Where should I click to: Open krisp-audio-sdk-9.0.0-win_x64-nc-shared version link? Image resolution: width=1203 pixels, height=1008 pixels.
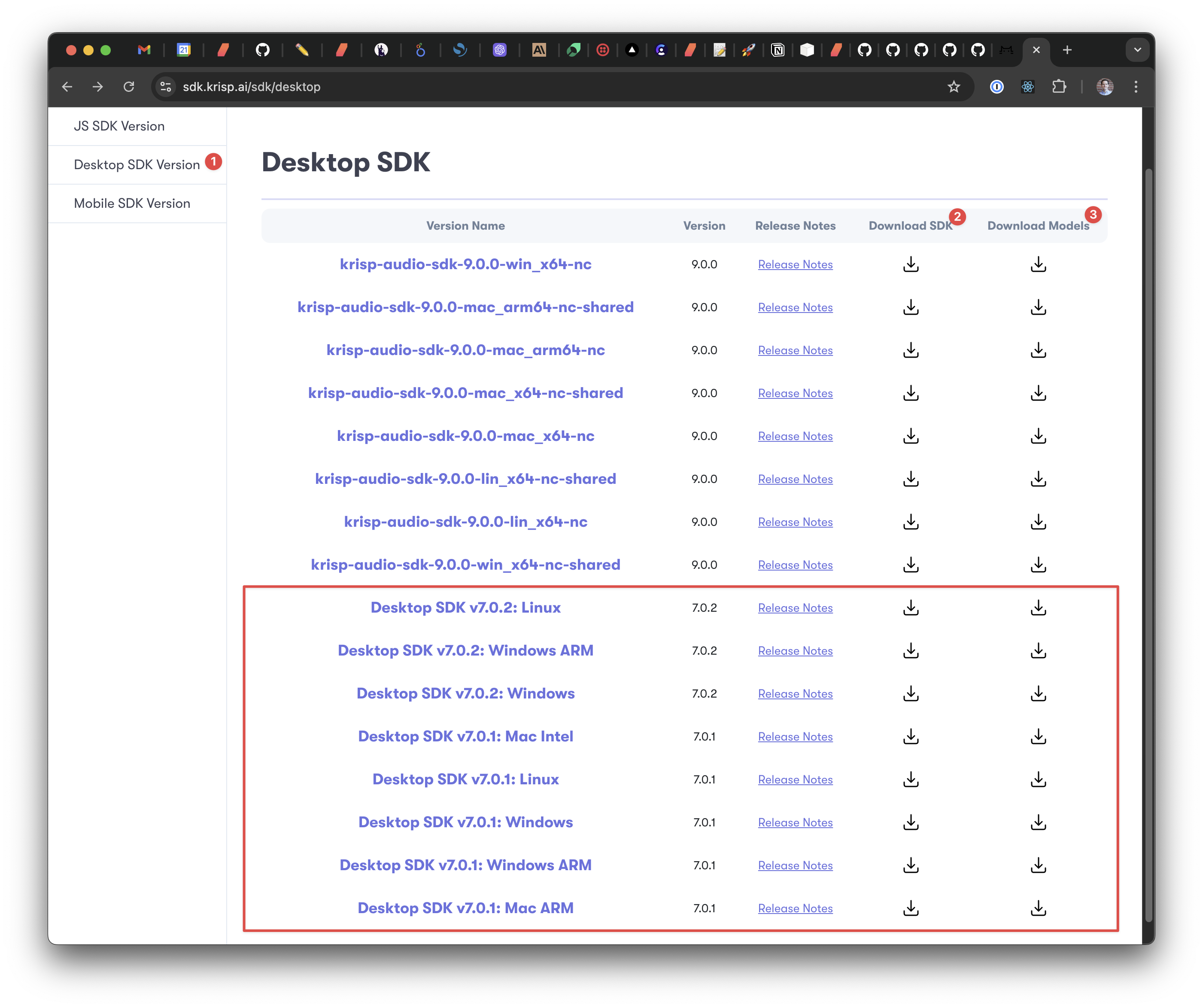466,565
